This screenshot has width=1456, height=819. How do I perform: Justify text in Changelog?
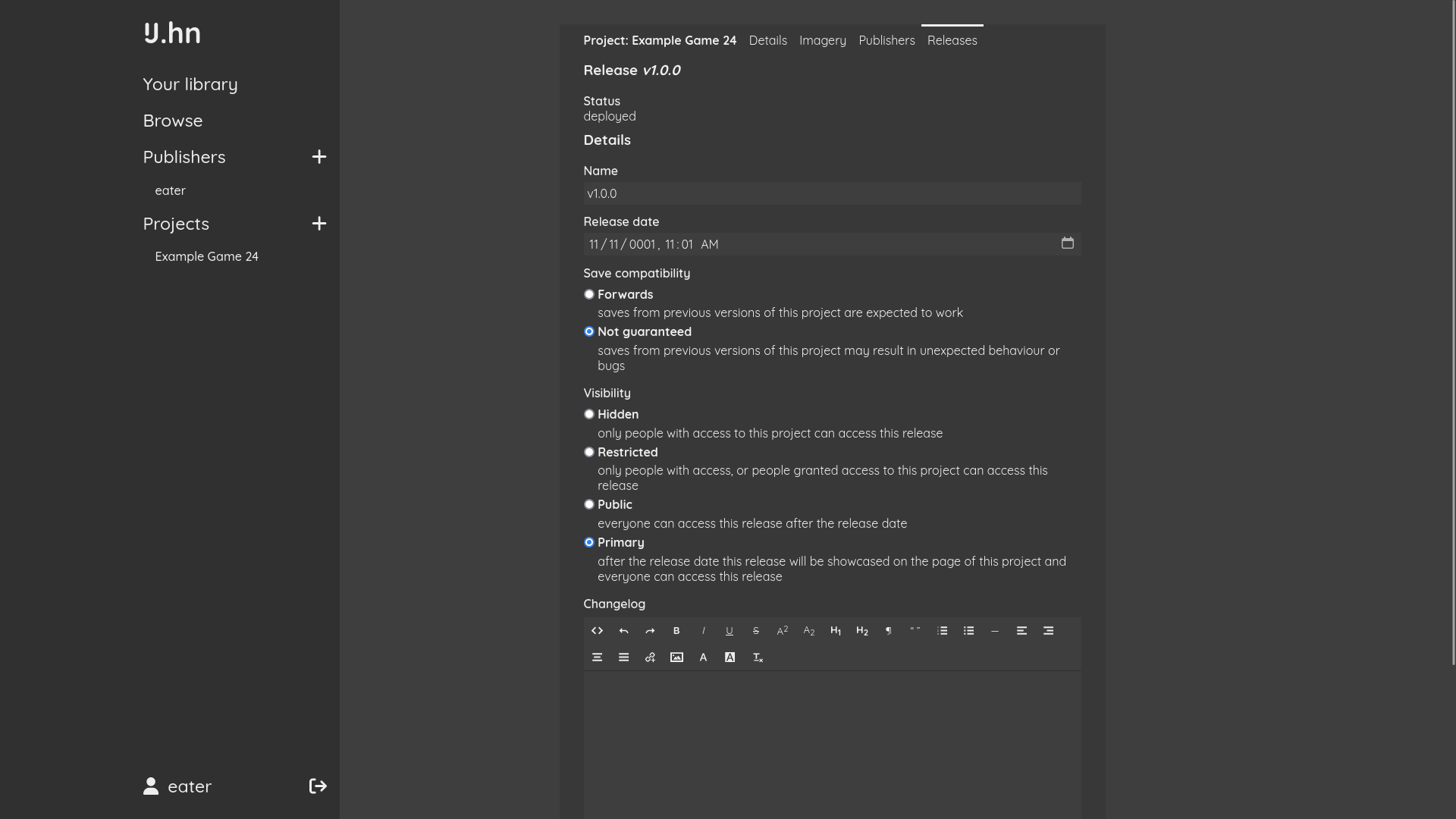coord(623,657)
